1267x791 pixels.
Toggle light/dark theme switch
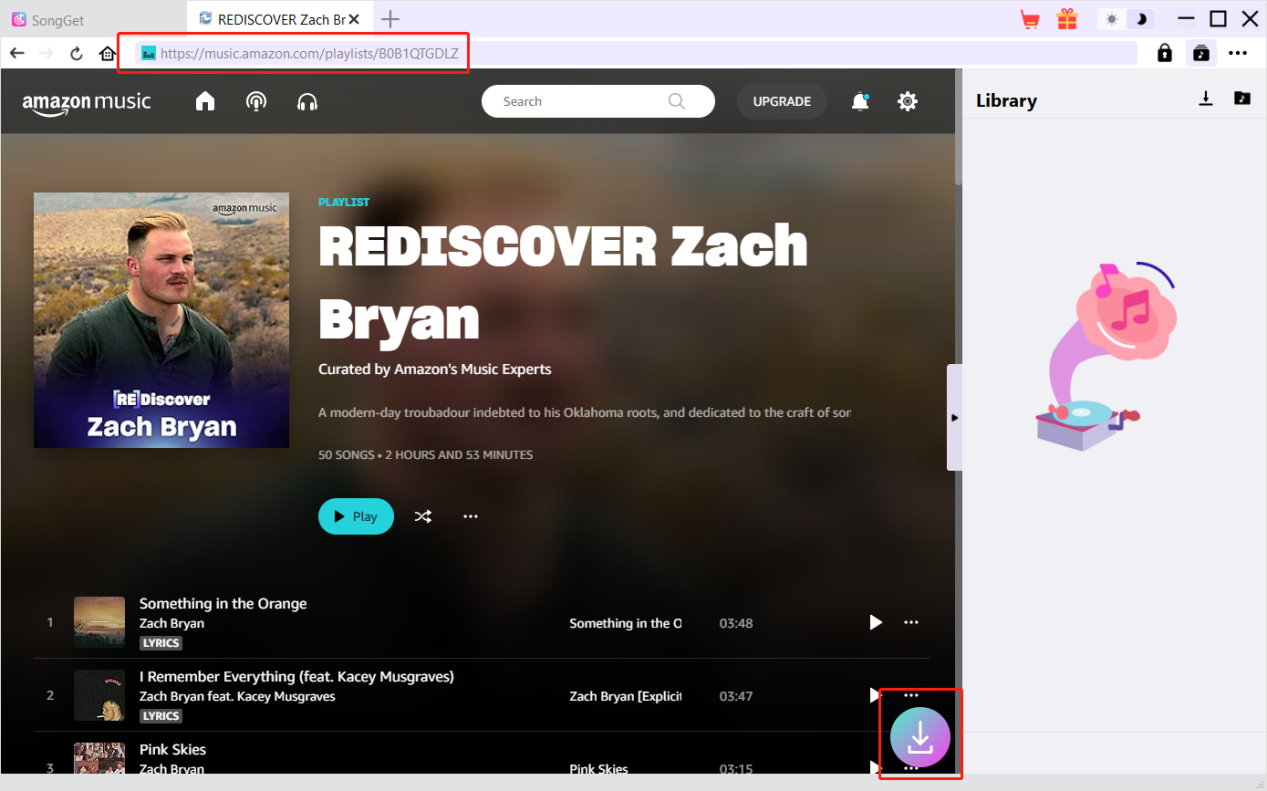[1125, 19]
